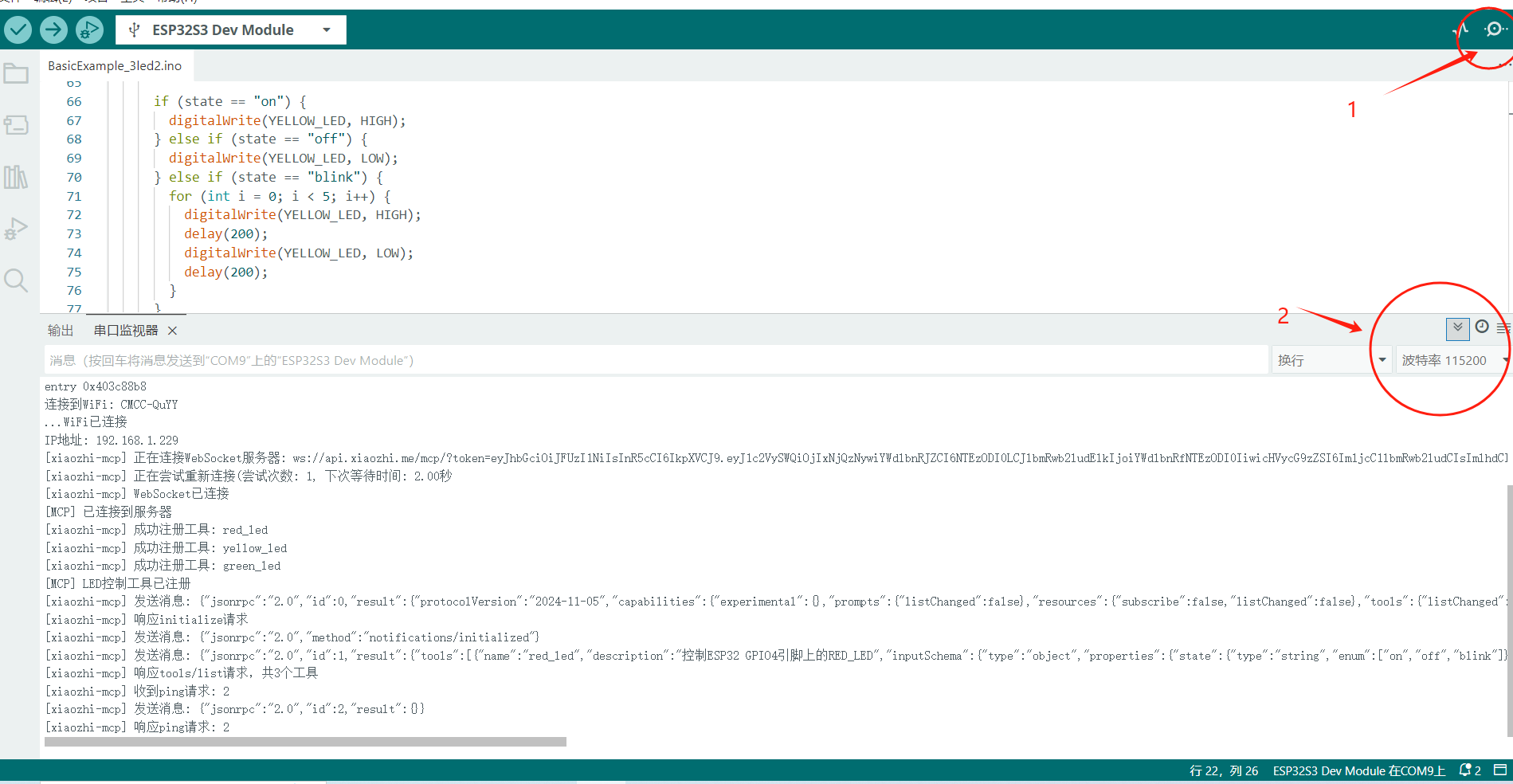
Task: Click the for loop statement on line 71
Action: [x=280, y=196]
